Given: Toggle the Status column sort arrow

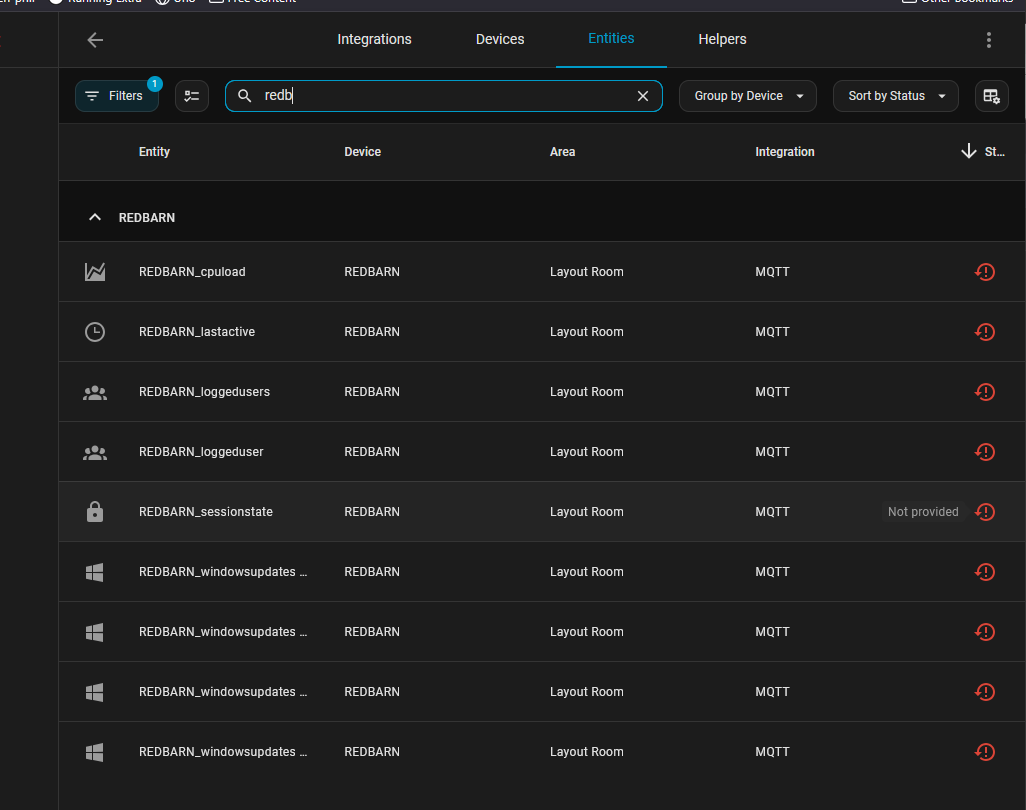Looking at the screenshot, I should [968, 152].
